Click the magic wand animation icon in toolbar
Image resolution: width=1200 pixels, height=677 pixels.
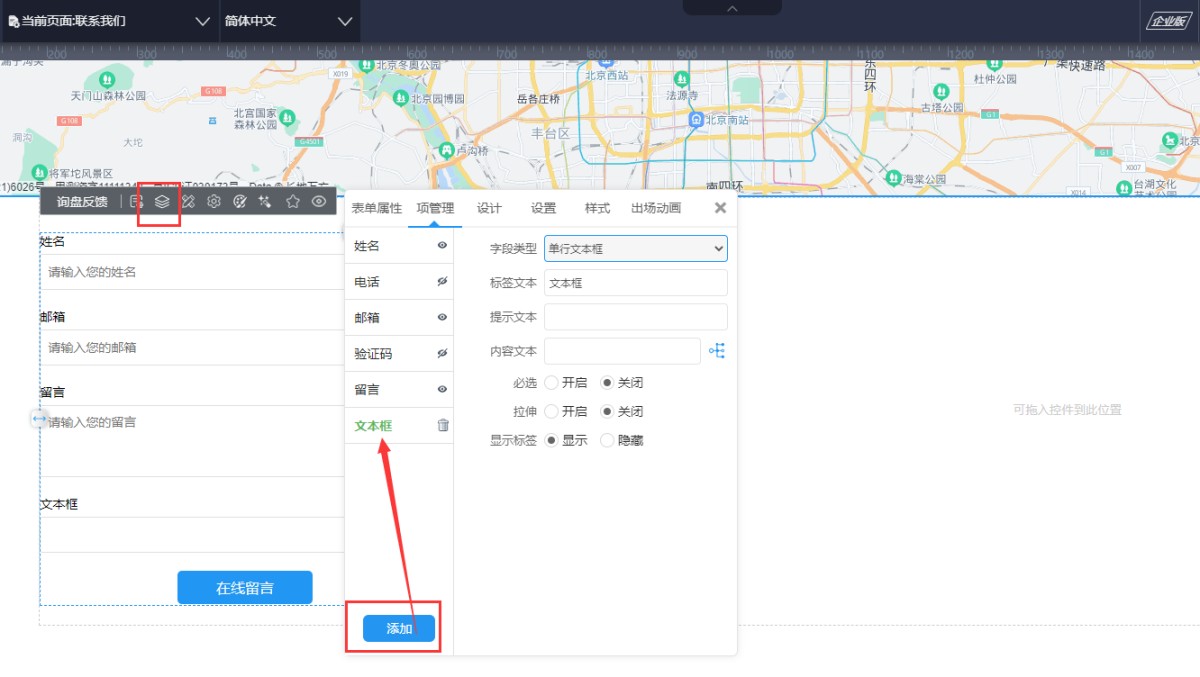265,202
